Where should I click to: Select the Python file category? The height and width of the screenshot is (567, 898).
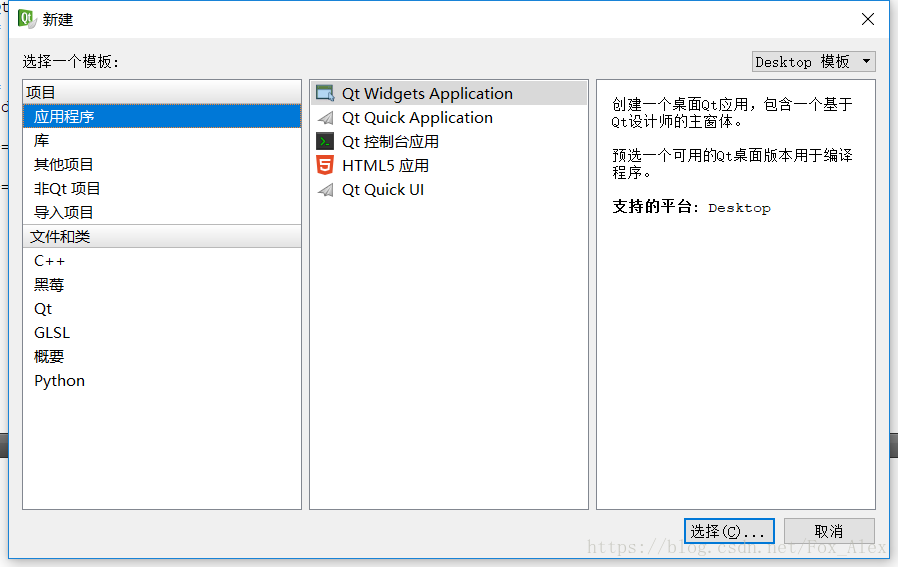tap(162, 381)
